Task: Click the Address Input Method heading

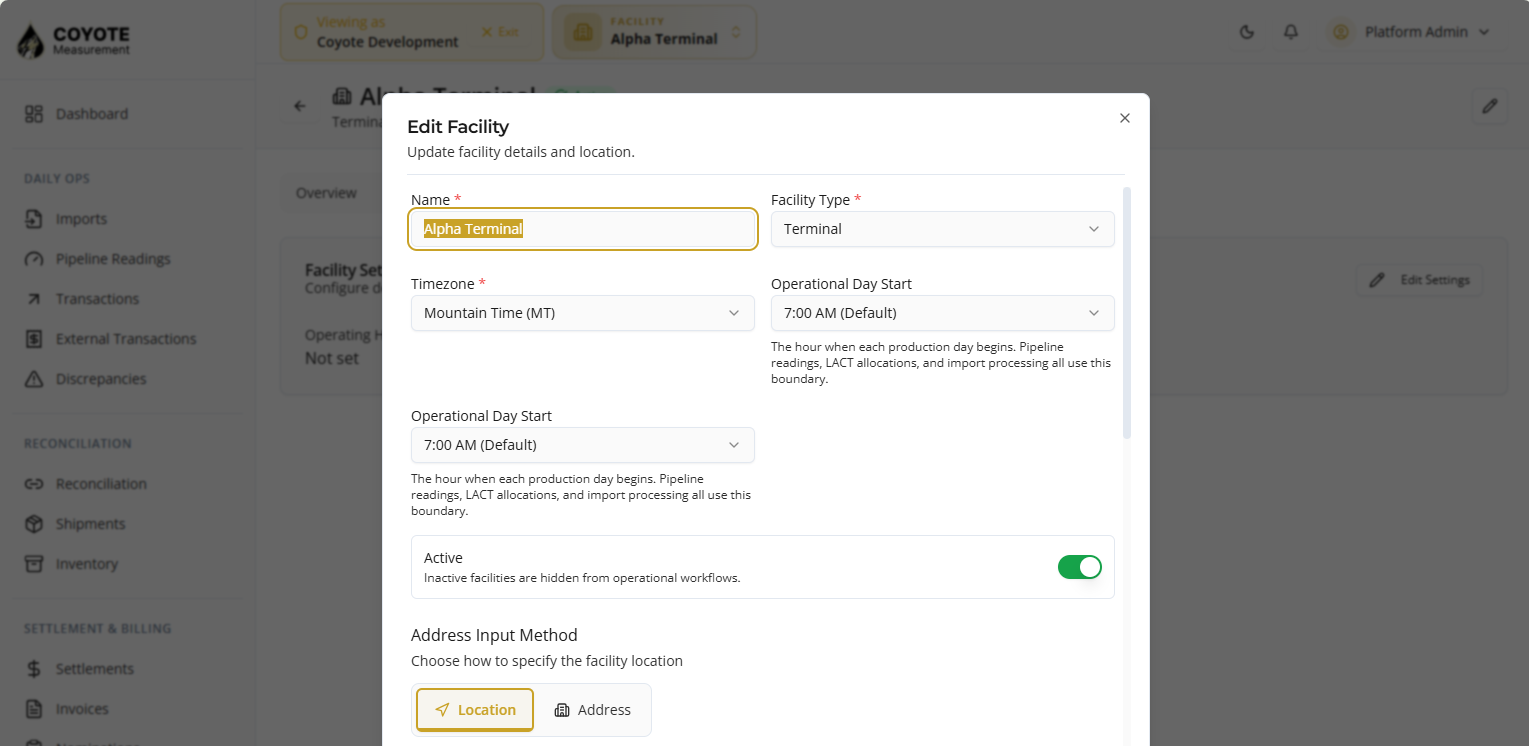Action: pyautogui.click(x=494, y=635)
